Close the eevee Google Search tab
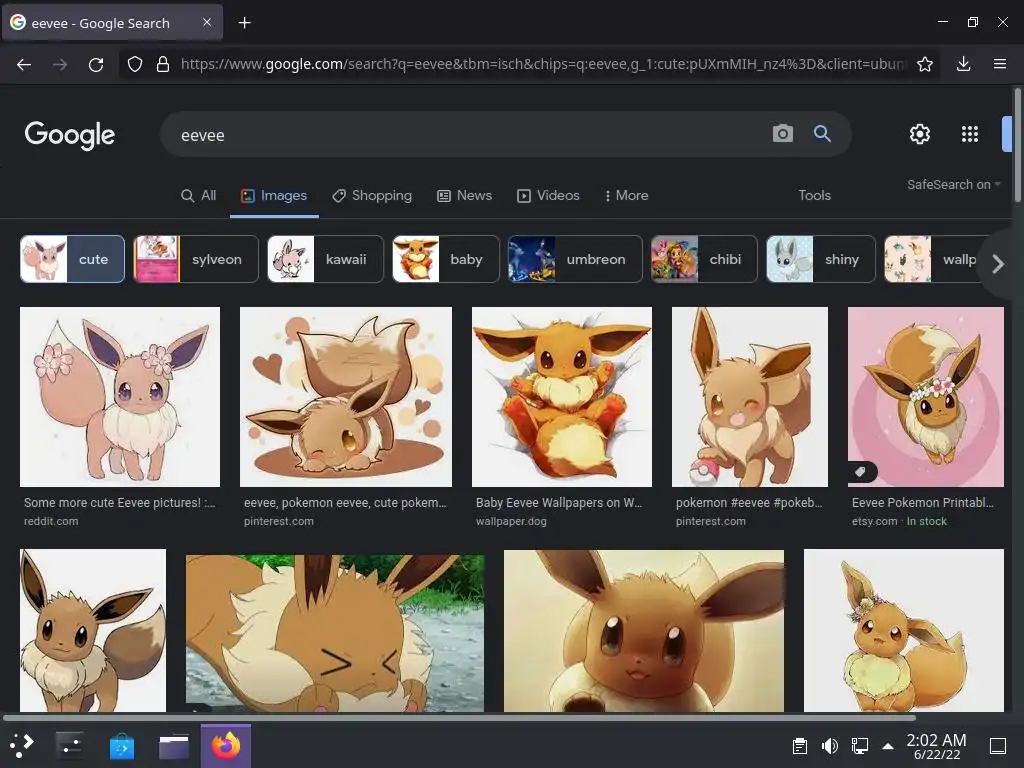Viewport: 1024px width, 768px height. (x=207, y=22)
